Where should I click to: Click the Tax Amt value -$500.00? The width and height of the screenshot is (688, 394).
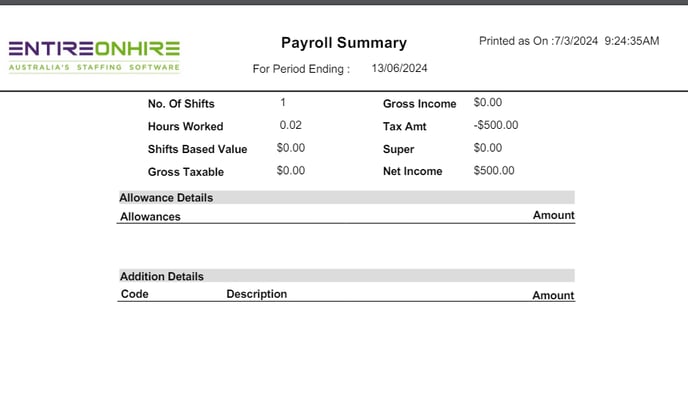coord(496,125)
